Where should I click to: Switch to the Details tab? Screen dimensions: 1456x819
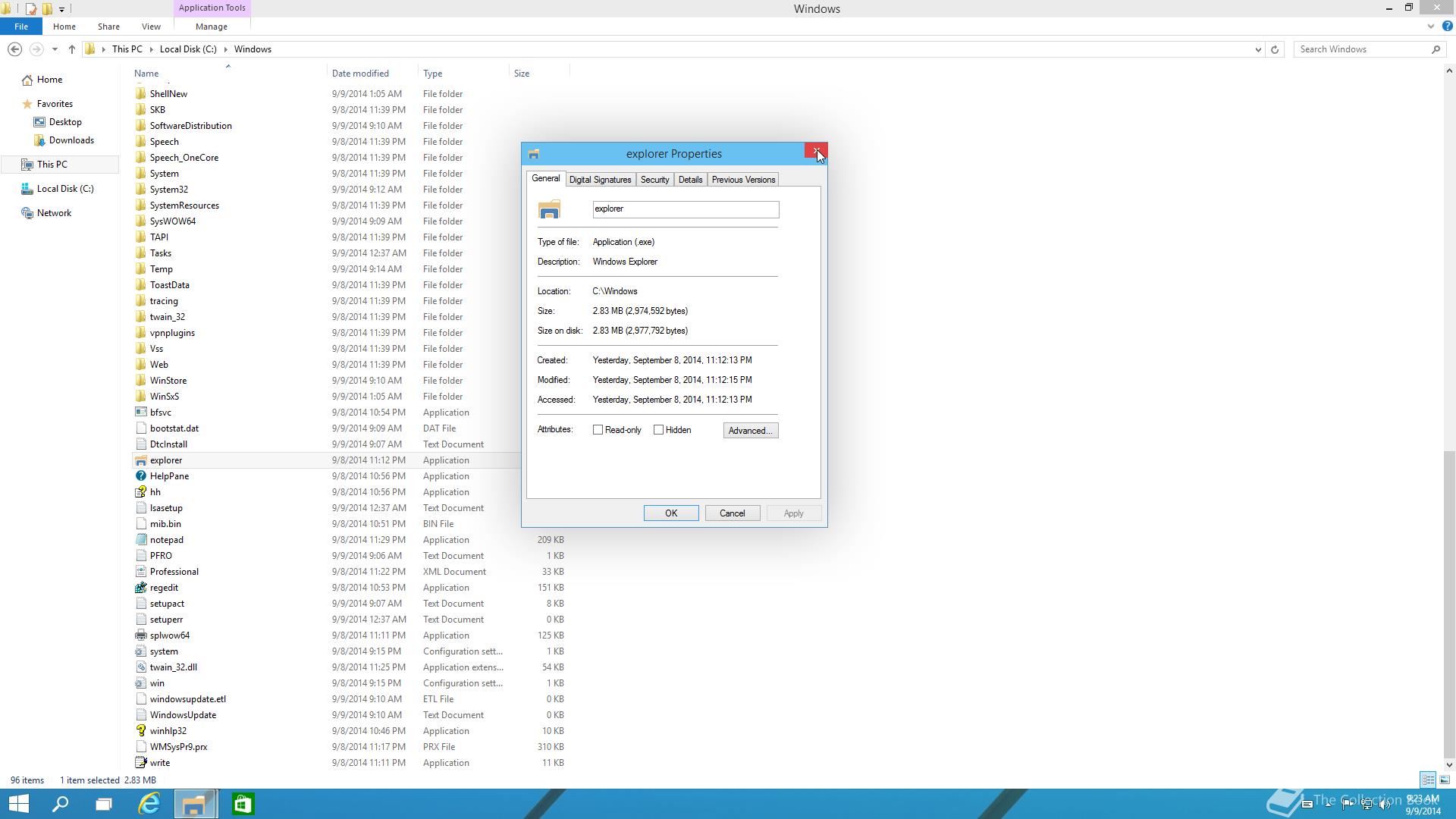coord(690,180)
